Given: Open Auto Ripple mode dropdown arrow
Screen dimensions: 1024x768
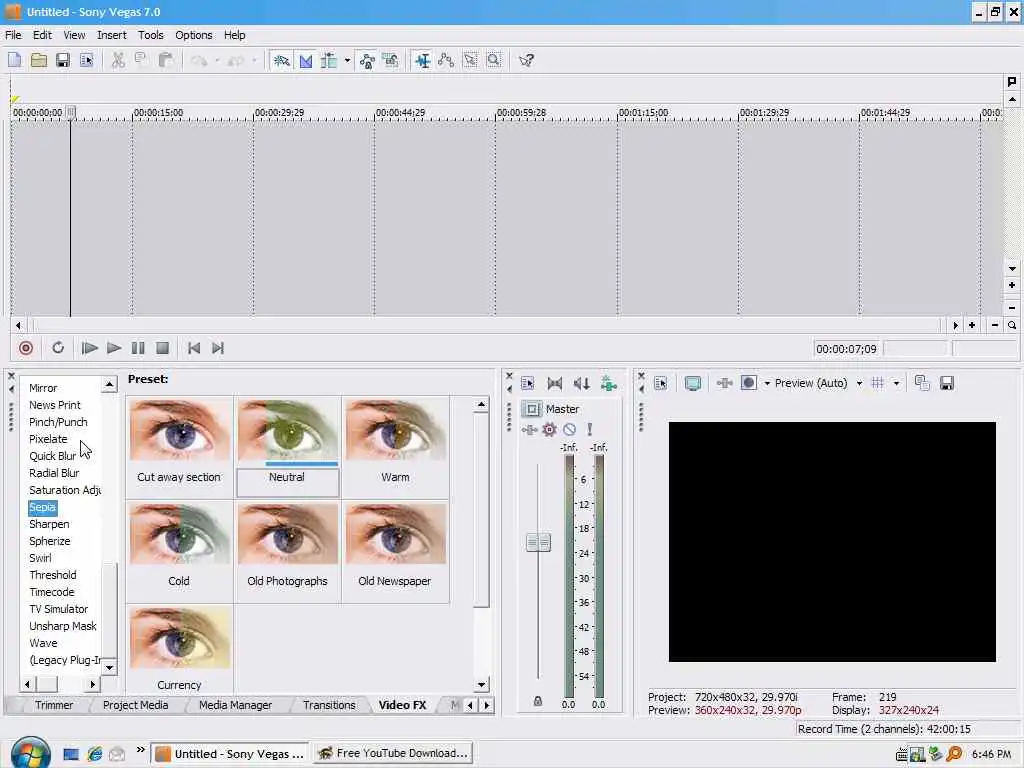Looking at the screenshot, I should 347,61.
